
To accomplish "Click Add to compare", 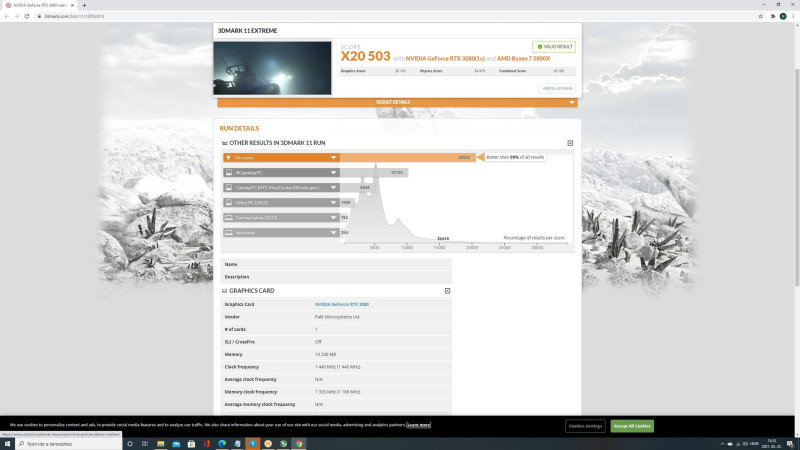I will pyautogui.click(x=557, y=88).
